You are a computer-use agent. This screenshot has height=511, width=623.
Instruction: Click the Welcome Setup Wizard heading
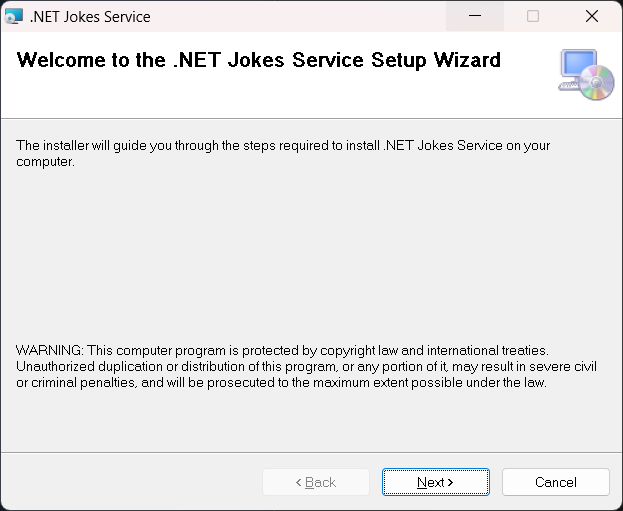click(x=259, y=60)
